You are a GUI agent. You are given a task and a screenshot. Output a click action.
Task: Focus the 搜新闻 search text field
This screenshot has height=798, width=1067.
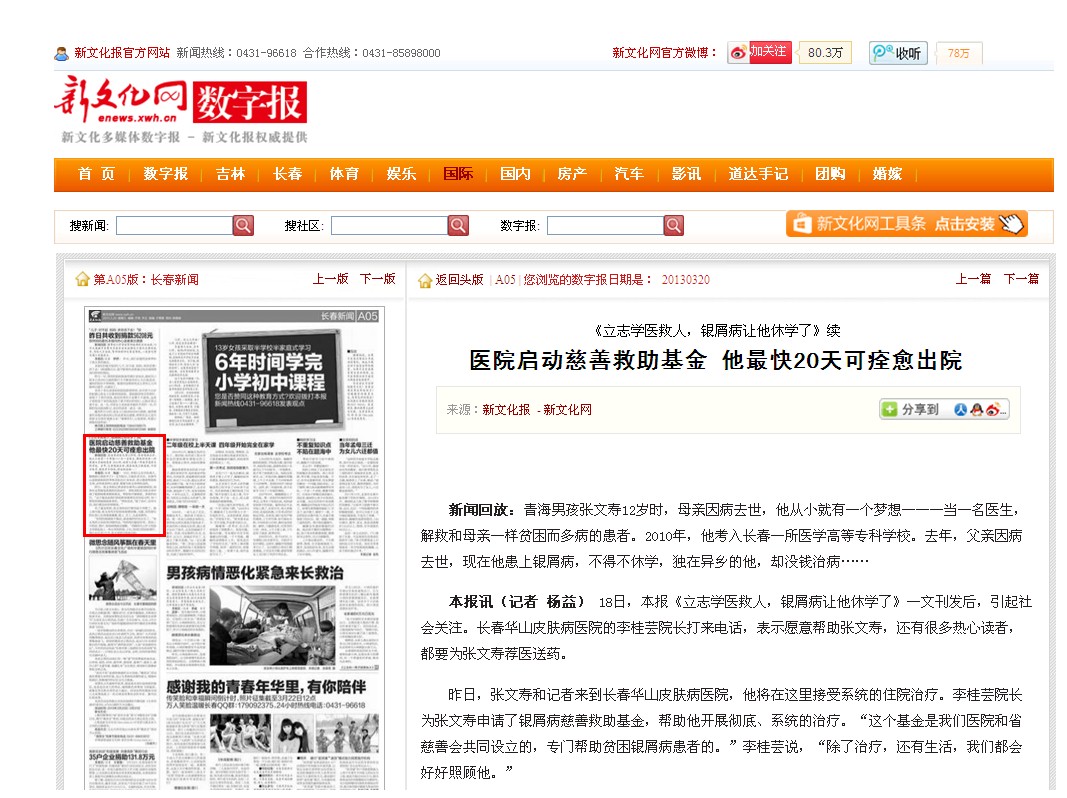pyautogui.click(x=173, y=226)
